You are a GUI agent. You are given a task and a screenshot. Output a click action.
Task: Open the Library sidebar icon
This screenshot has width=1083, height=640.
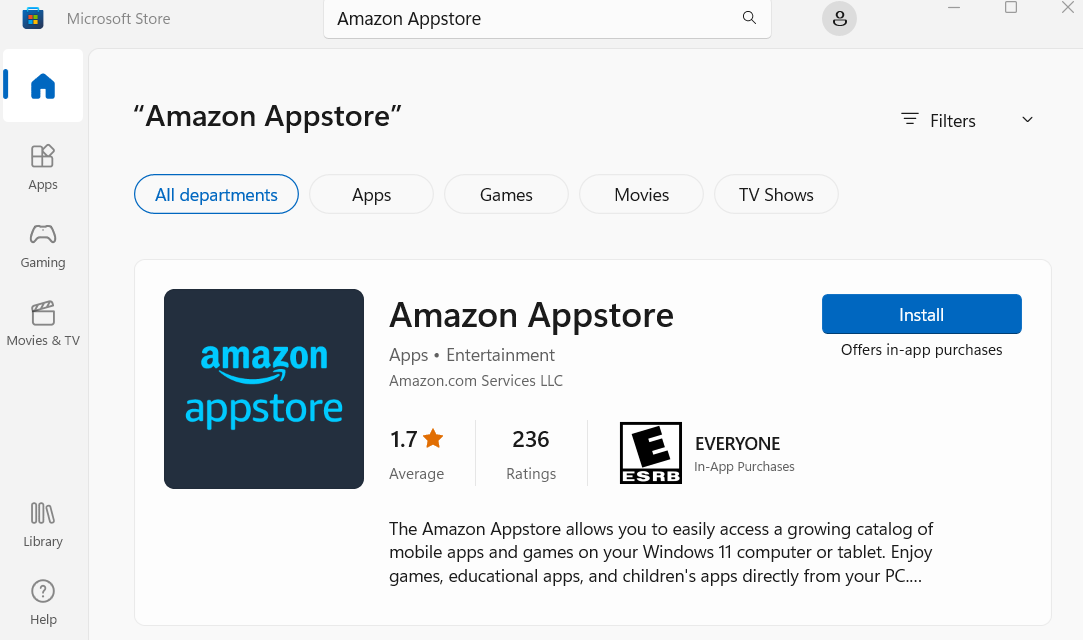pyautogui.click(x=43, y=525)
